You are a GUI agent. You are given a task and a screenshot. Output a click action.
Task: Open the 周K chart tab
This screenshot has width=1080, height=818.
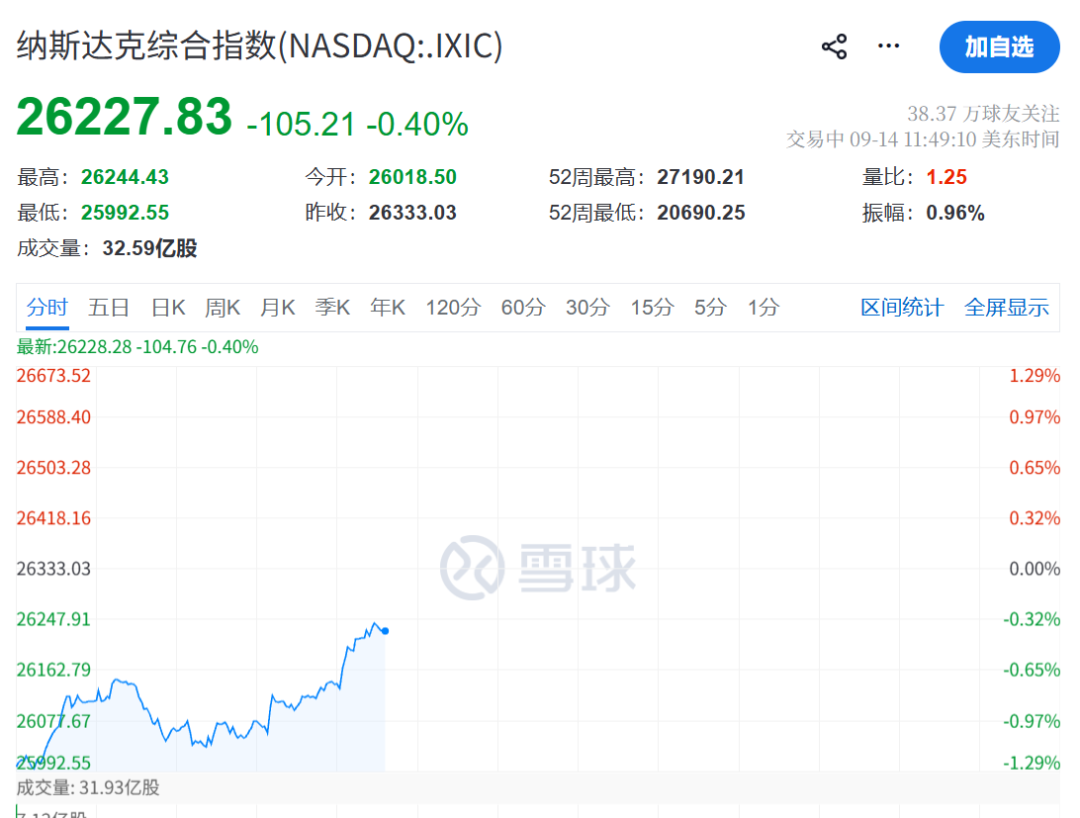pos(222,307)
